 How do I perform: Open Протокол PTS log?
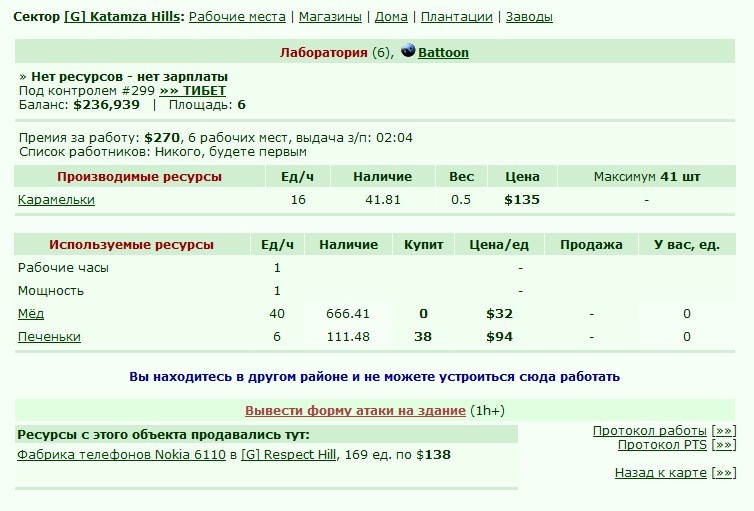click(662, 445)
